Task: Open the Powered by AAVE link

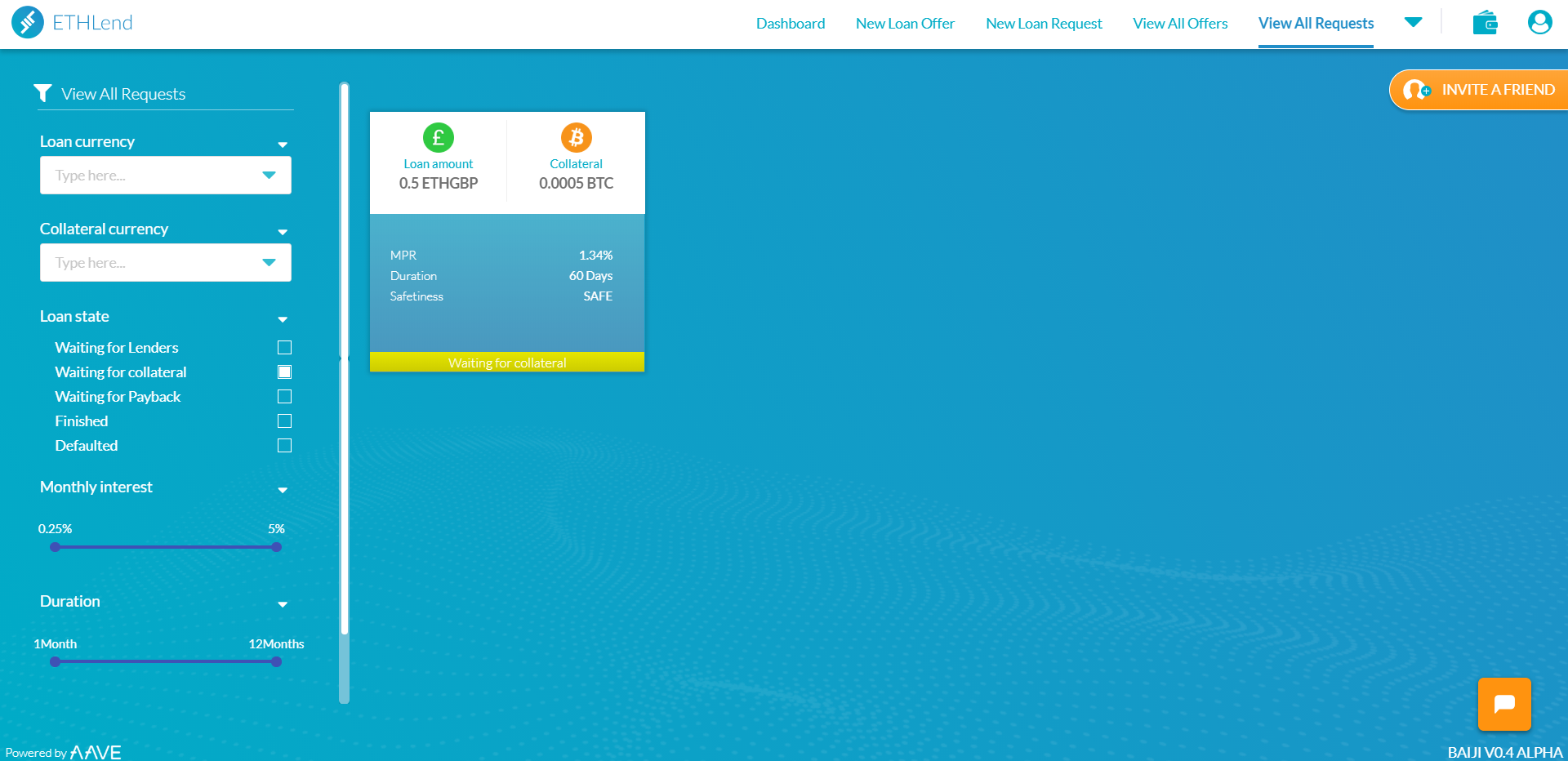Action: tap(64, 750)
